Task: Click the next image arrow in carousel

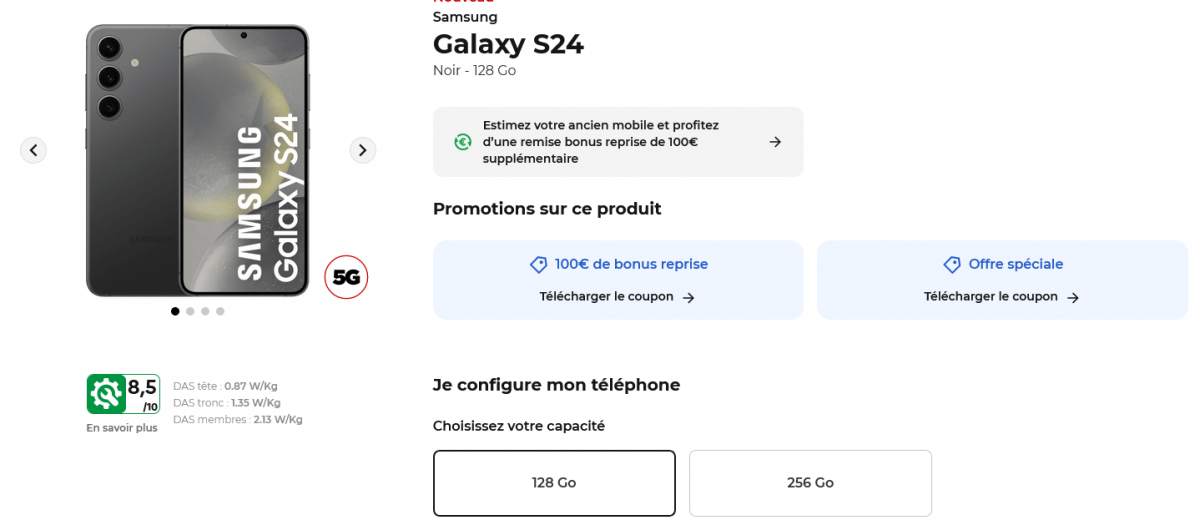Action: pyautogui.click(x=362, y=150)
